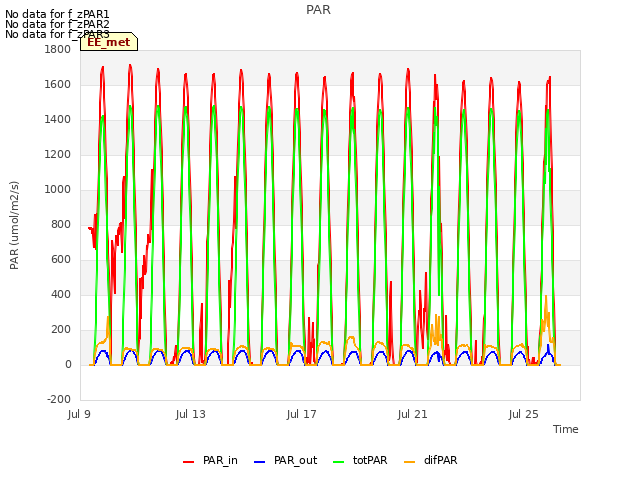Click the Jul 17 x-axis label
Screen dimensions: 640x480
coord(302,414)
